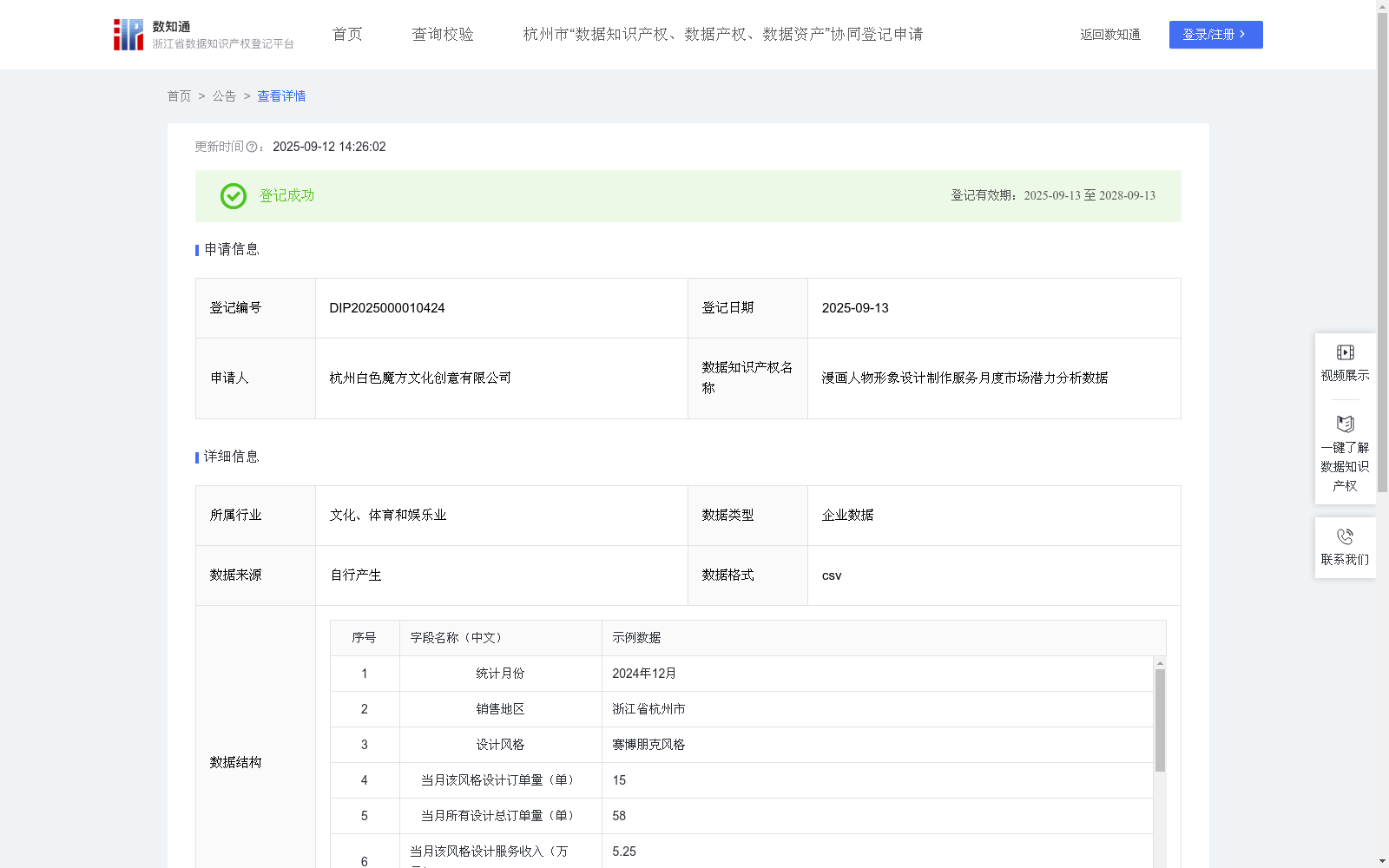
Task: Click the 统计月份 field row
Action: click(x=742, y=674)
